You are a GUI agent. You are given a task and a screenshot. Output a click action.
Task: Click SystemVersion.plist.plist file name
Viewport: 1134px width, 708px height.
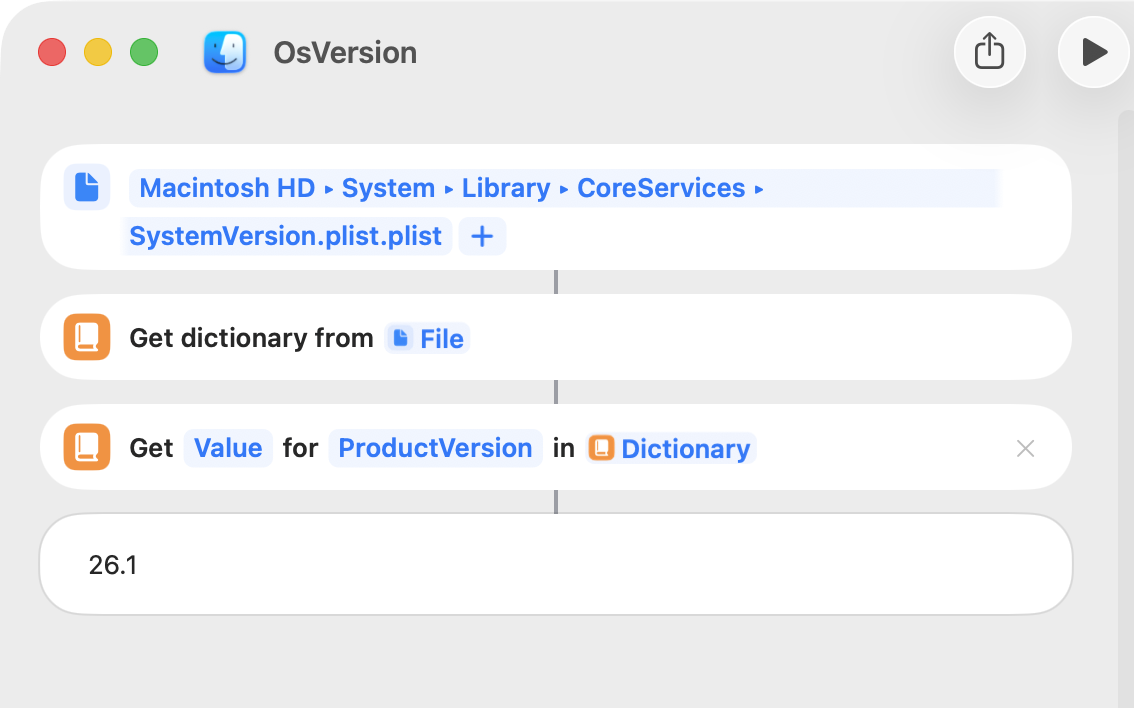tap(286, 237)
